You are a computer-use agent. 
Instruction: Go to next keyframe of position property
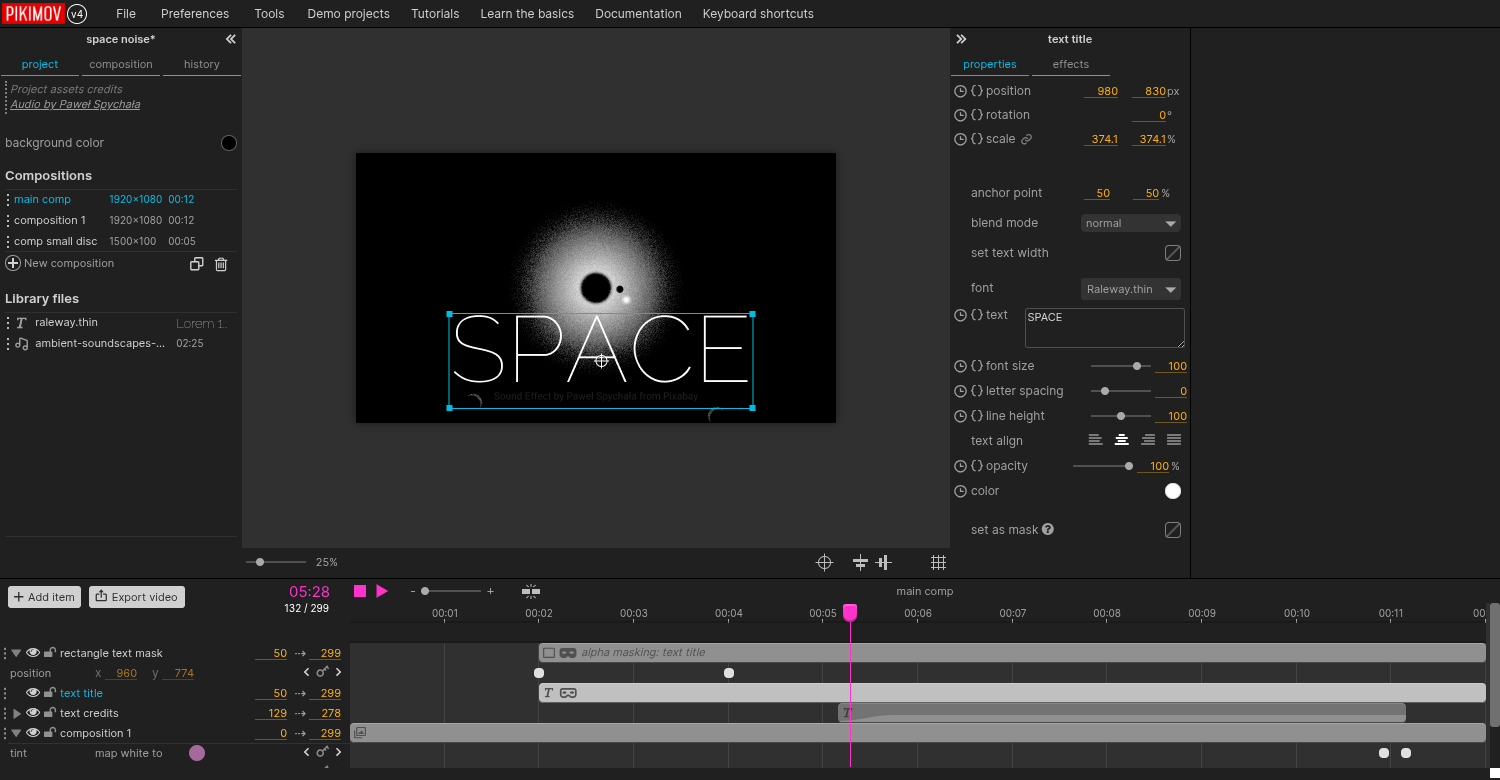coord(338,673)
